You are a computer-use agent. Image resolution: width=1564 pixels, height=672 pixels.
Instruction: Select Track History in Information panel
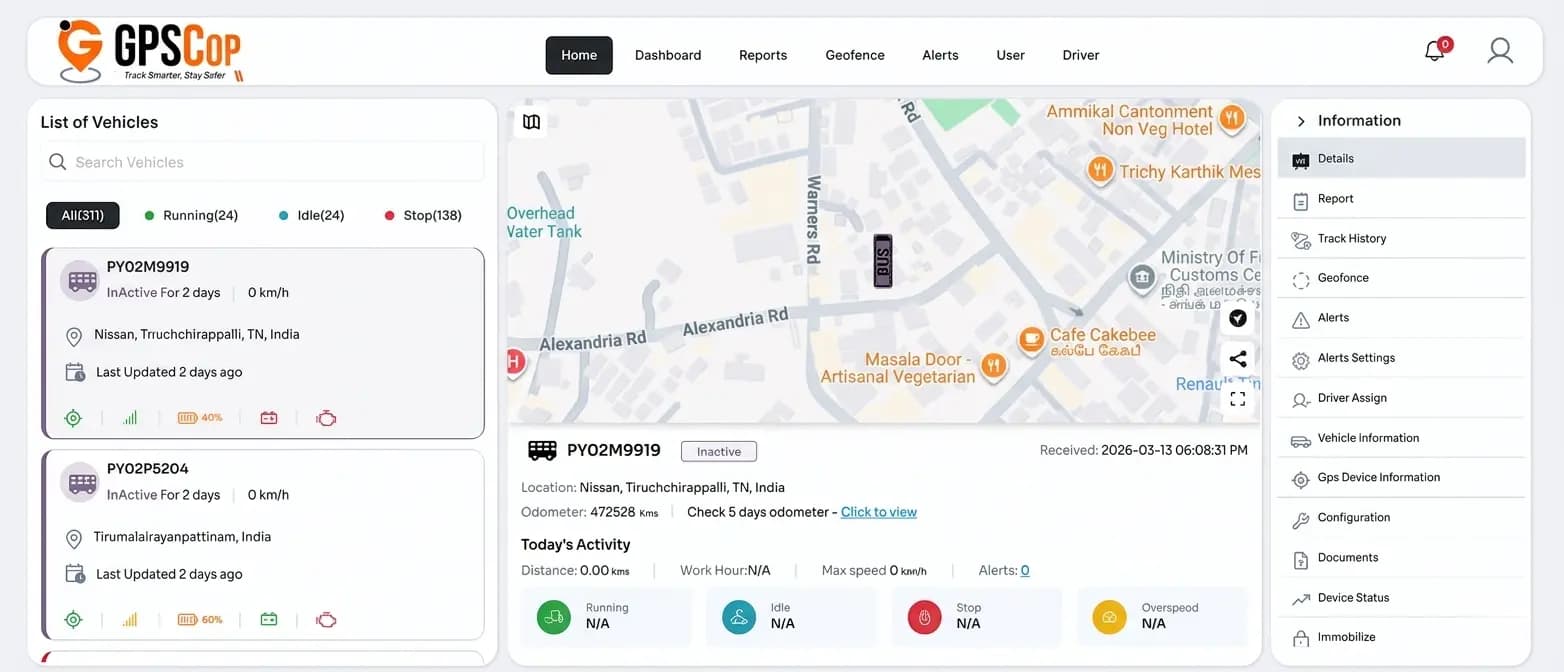pos(1401,238)
